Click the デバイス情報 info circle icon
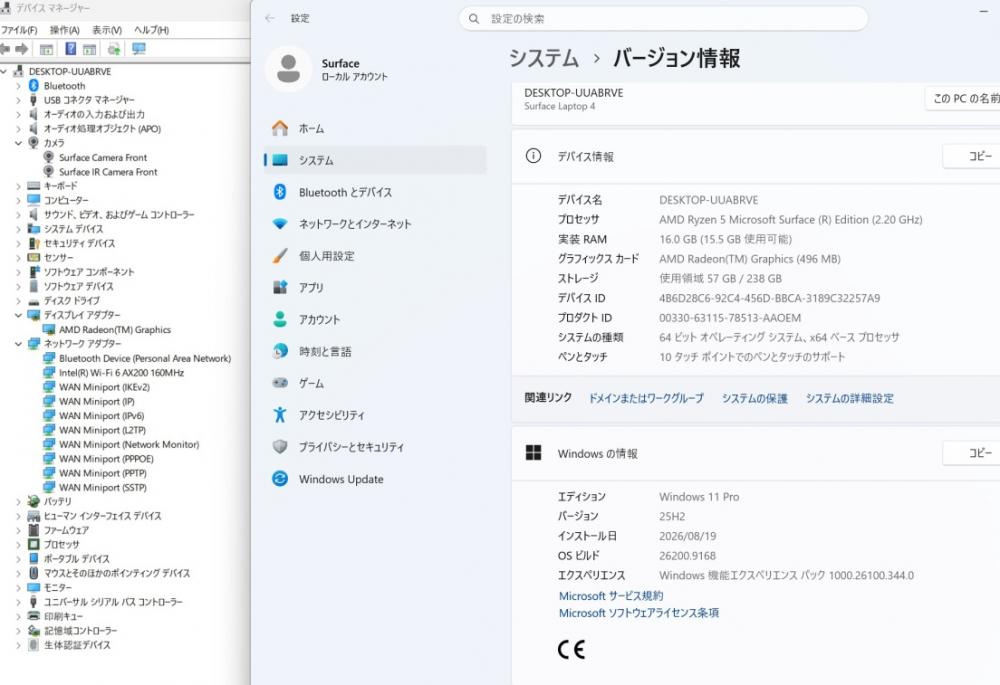Image resolution: width=1000 pixels, height=685 pixels. [533, 156]
